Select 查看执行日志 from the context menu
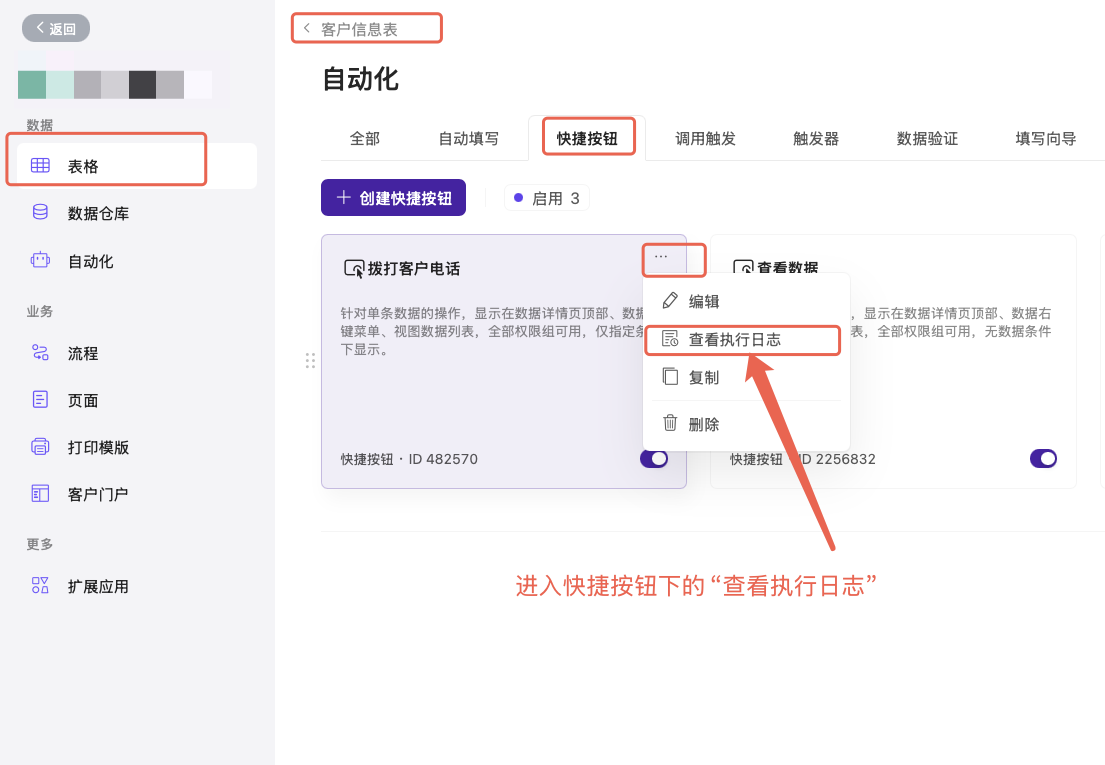The height and width of the screenshot is (765, 1105). click(734, 340)
